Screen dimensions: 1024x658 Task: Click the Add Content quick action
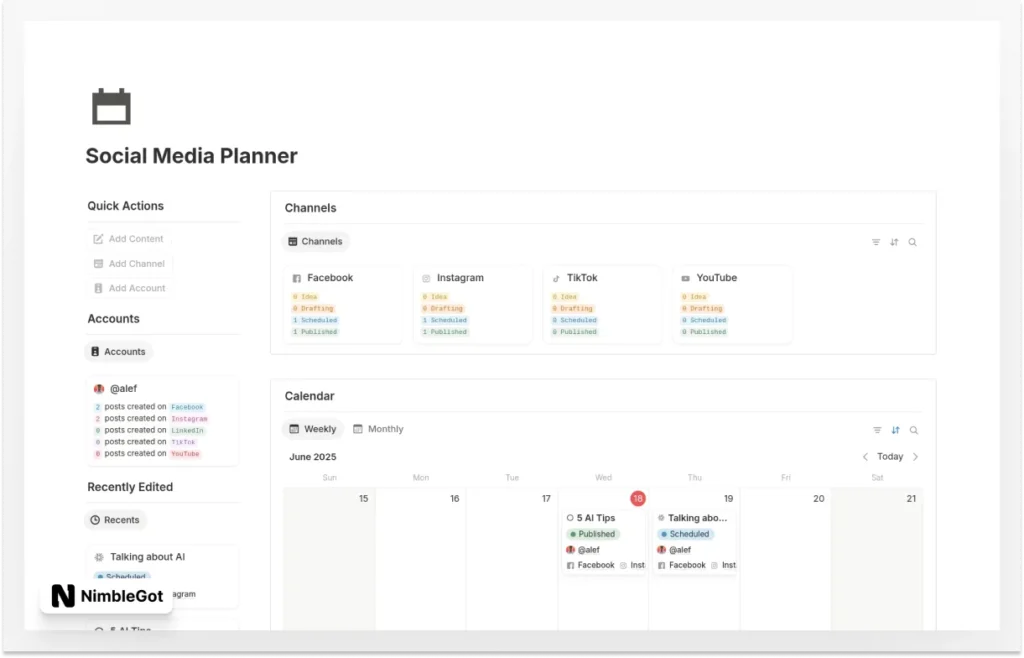tap(128, 238)
